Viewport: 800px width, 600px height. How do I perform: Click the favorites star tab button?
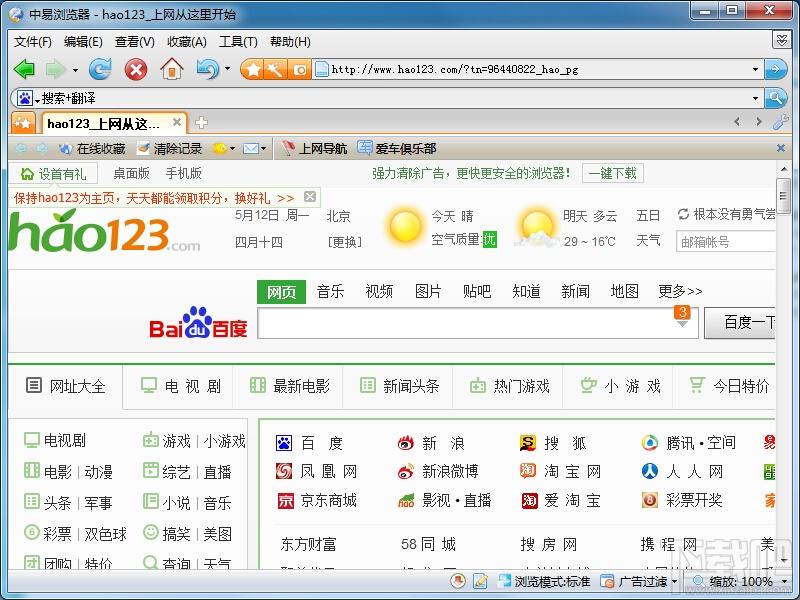[23, 122]
